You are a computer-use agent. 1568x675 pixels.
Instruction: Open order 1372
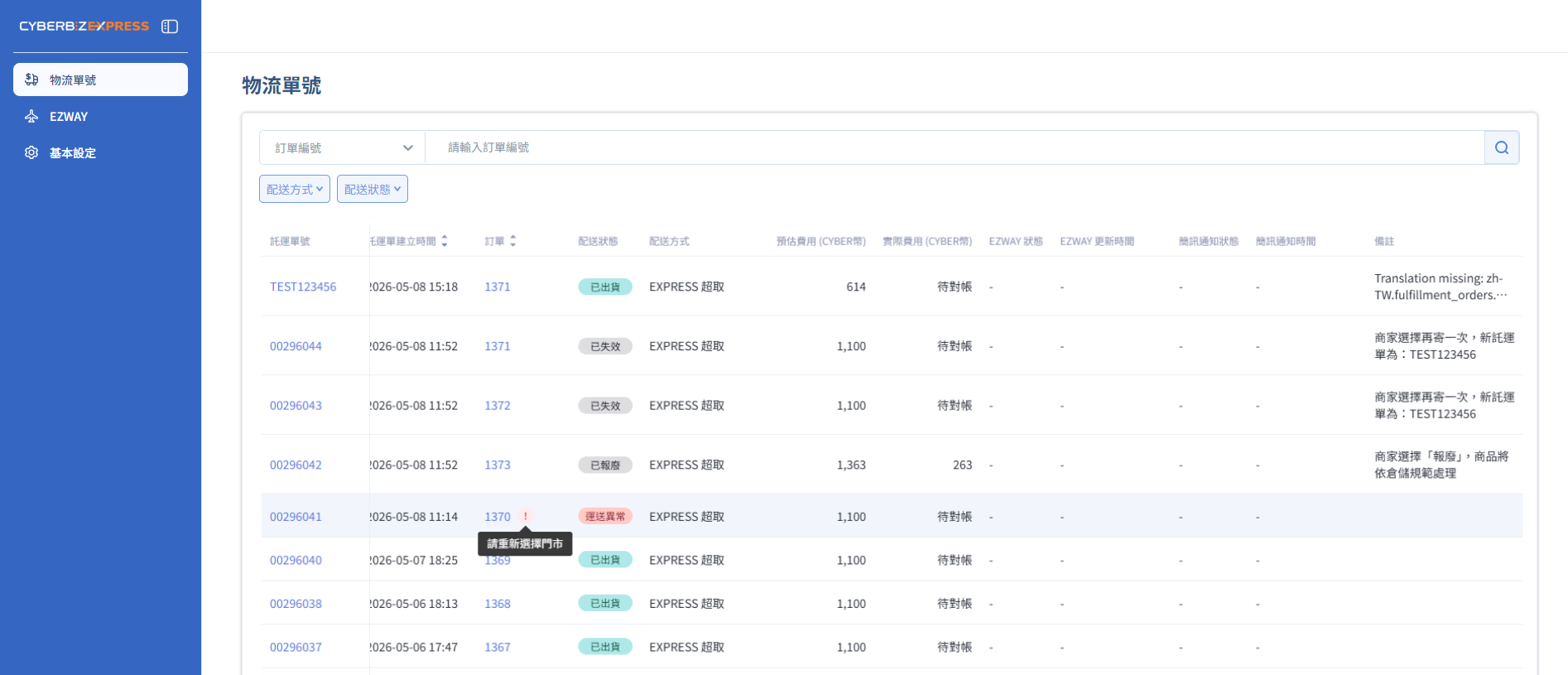click(x=498, y=406)
